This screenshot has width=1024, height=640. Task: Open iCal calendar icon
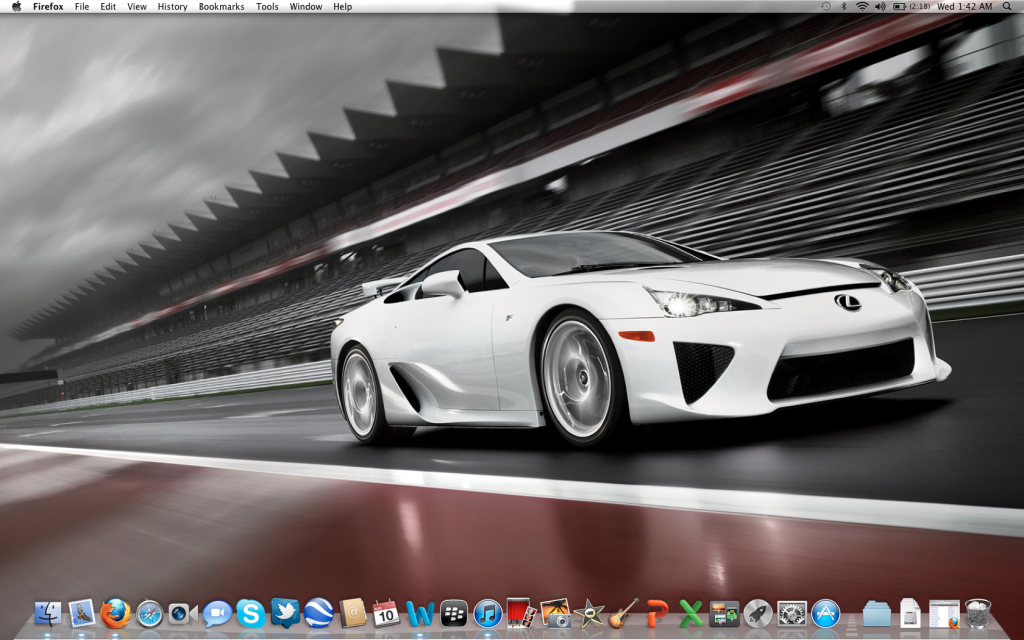[x=386, y=614]
